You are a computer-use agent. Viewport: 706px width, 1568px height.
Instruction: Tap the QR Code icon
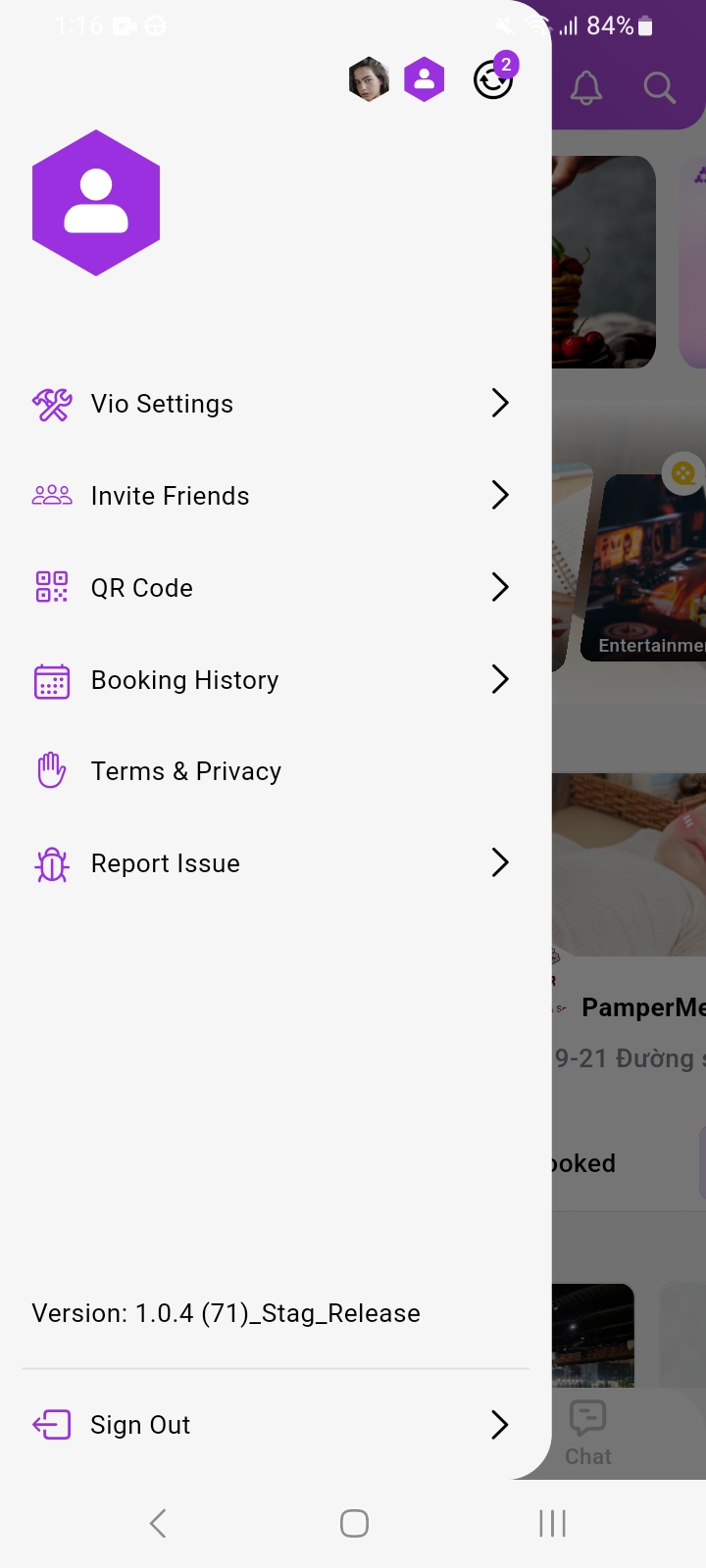(52, 588)
